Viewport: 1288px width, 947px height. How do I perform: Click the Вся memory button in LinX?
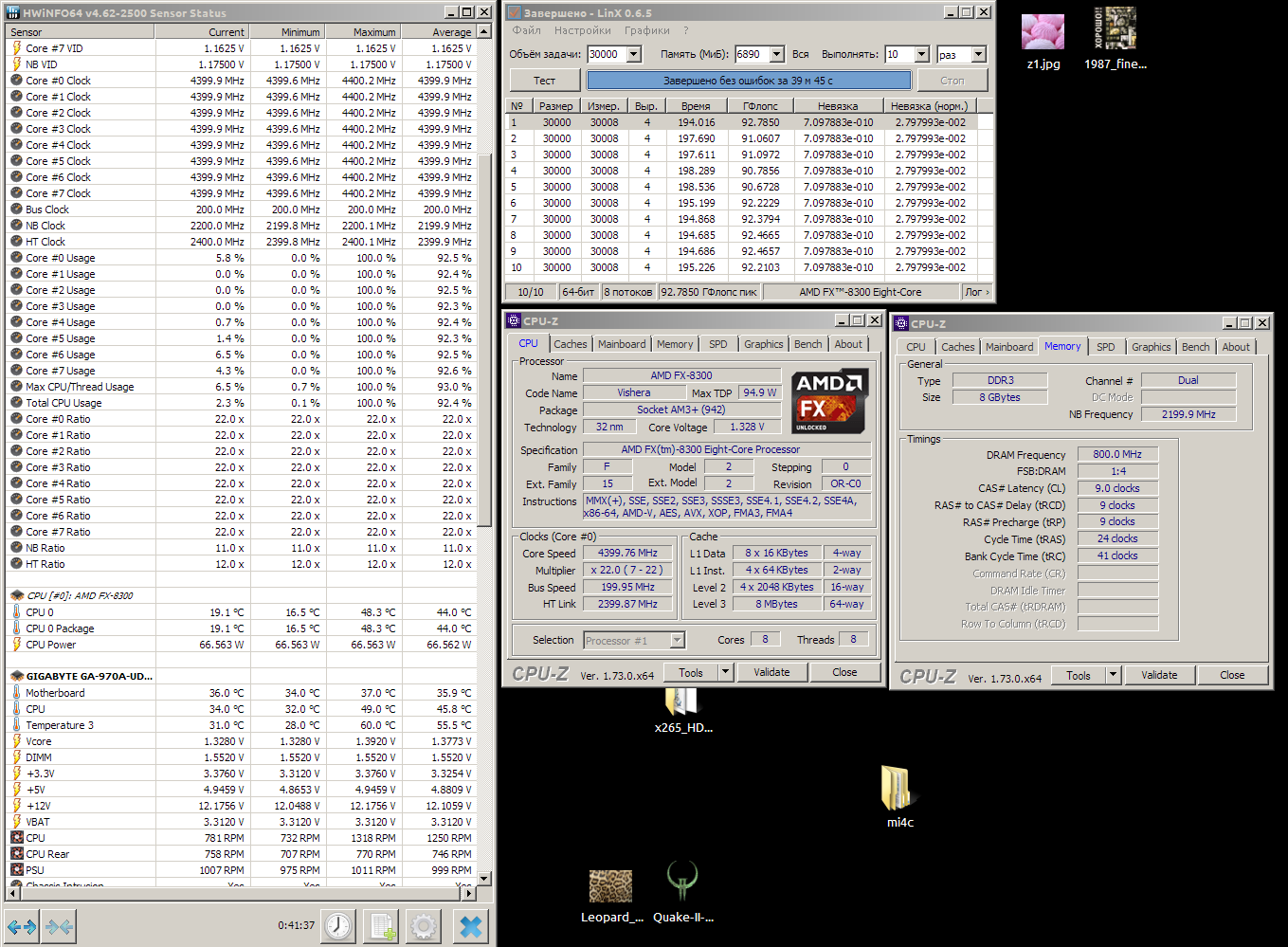pos(800,55)
